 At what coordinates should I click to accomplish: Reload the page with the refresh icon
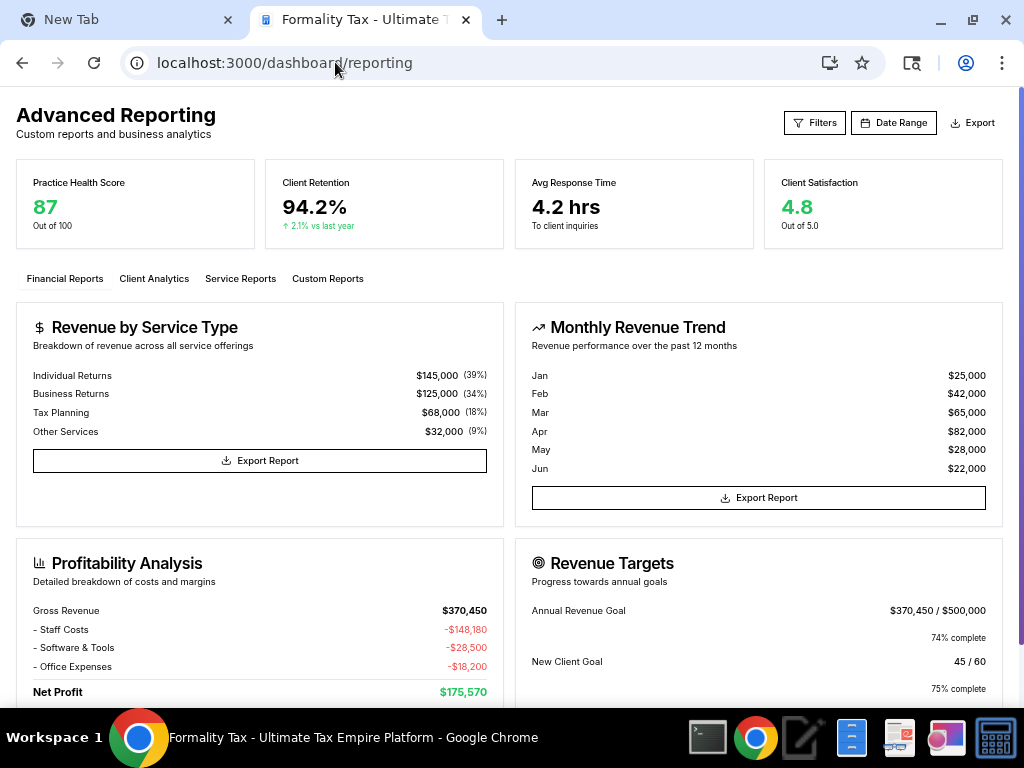[x=94, y=63]
